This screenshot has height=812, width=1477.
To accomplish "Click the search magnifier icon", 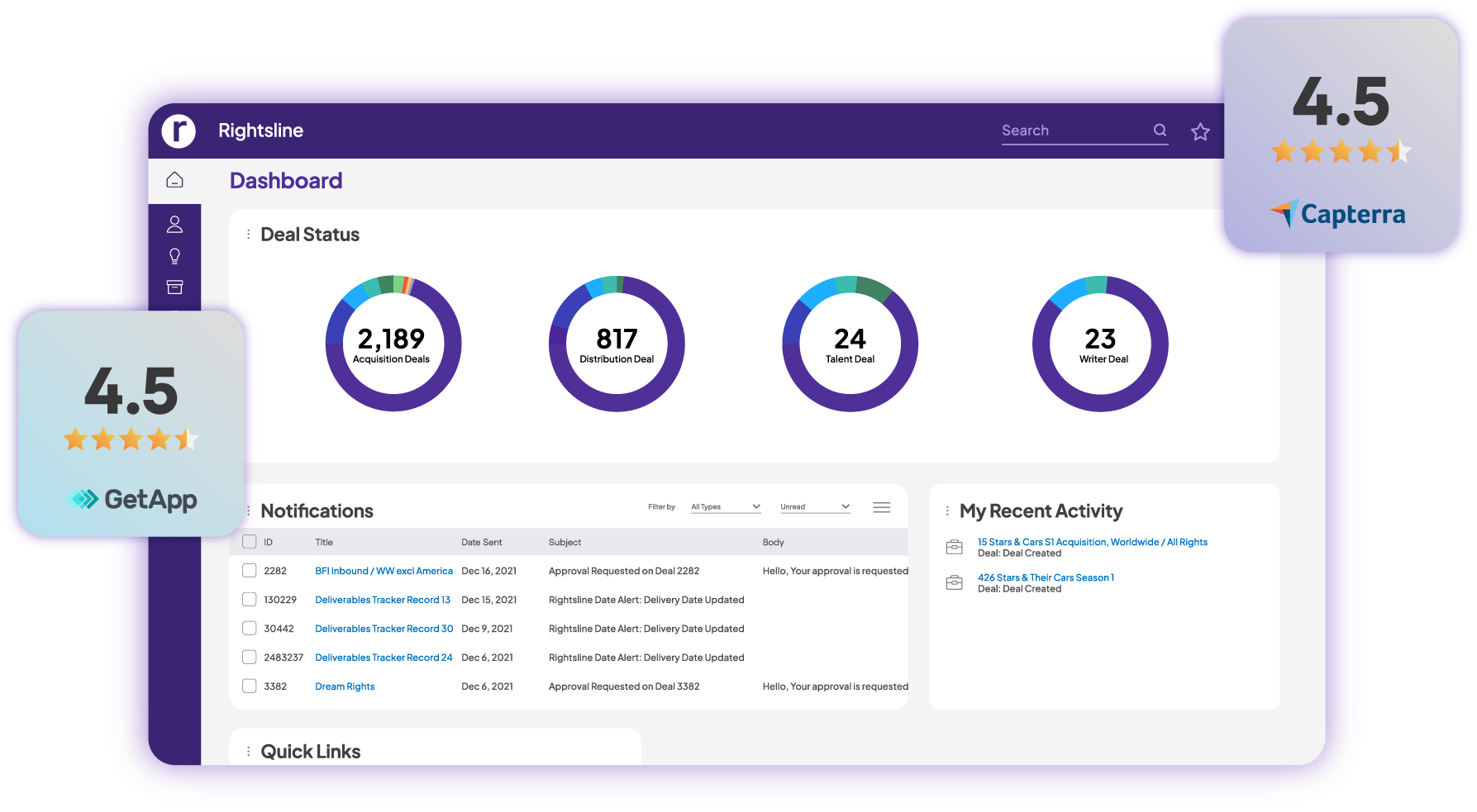I will (x=1160, y=130).
